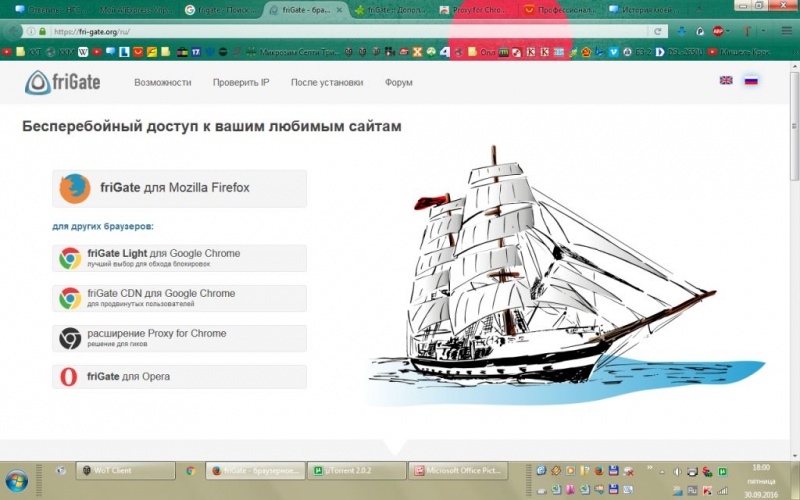800x500 pixels.
Task: Open the WoT Client taskbar window
Action: pyautogui.click(x=125, y=470)
